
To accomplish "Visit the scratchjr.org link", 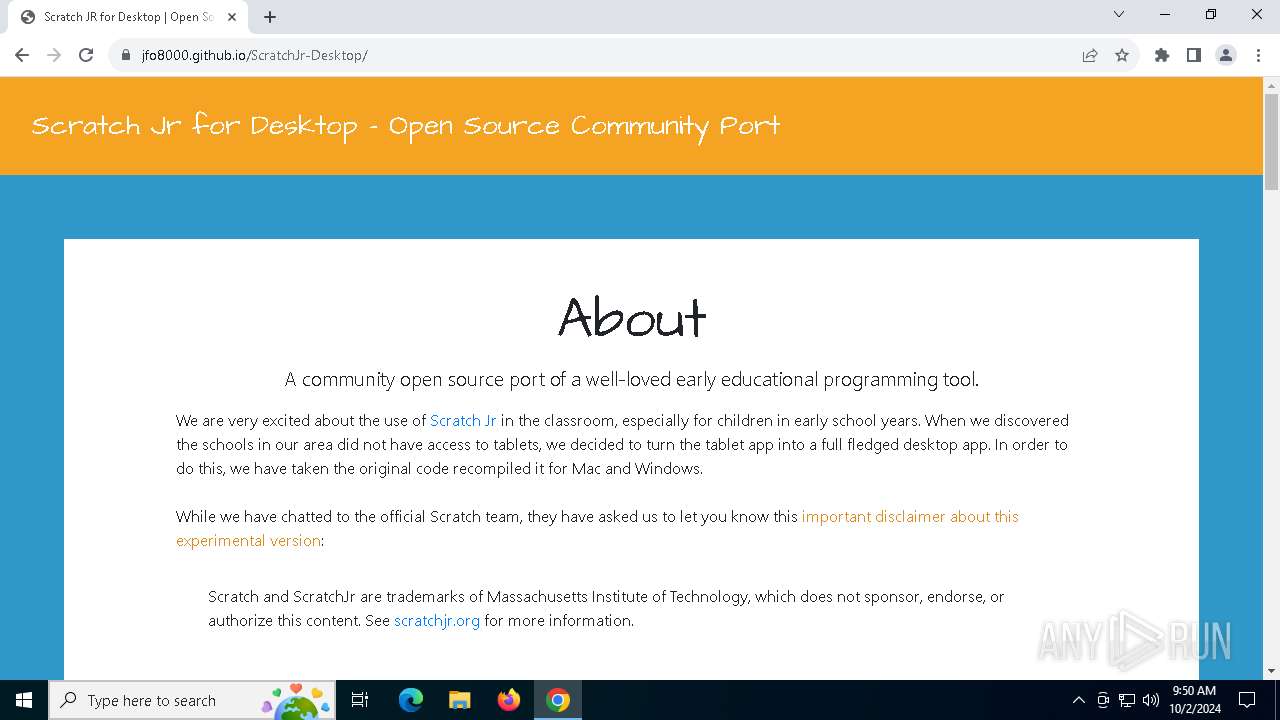I will [x=437, y=620].
